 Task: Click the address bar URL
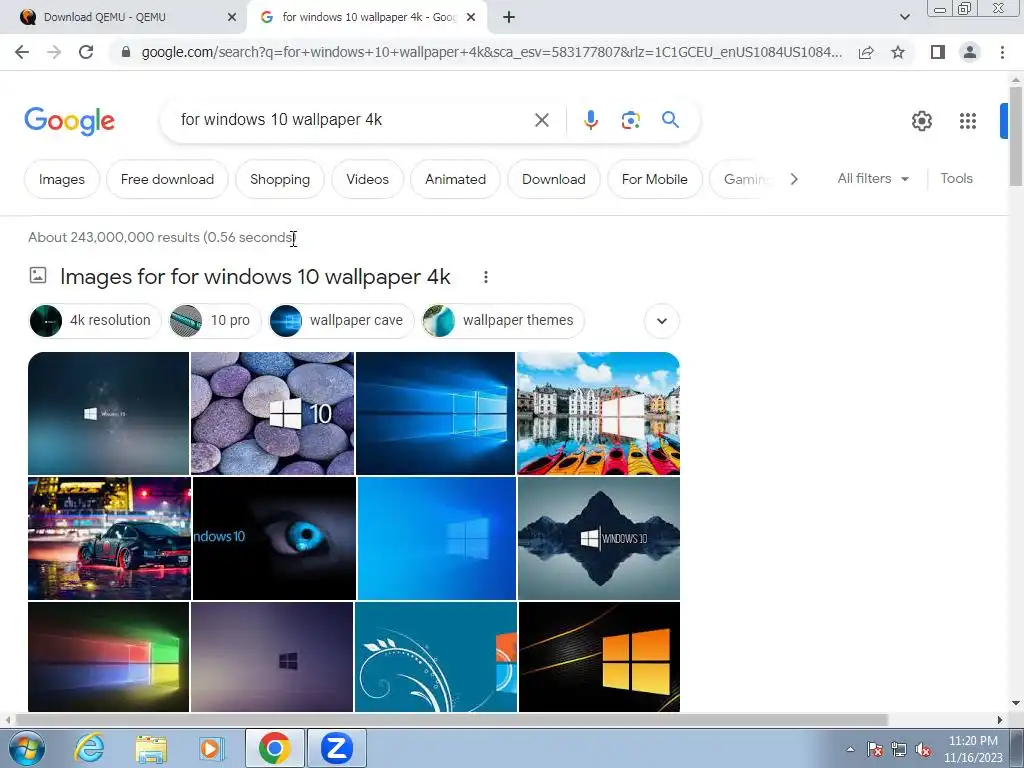coord(491,52)
